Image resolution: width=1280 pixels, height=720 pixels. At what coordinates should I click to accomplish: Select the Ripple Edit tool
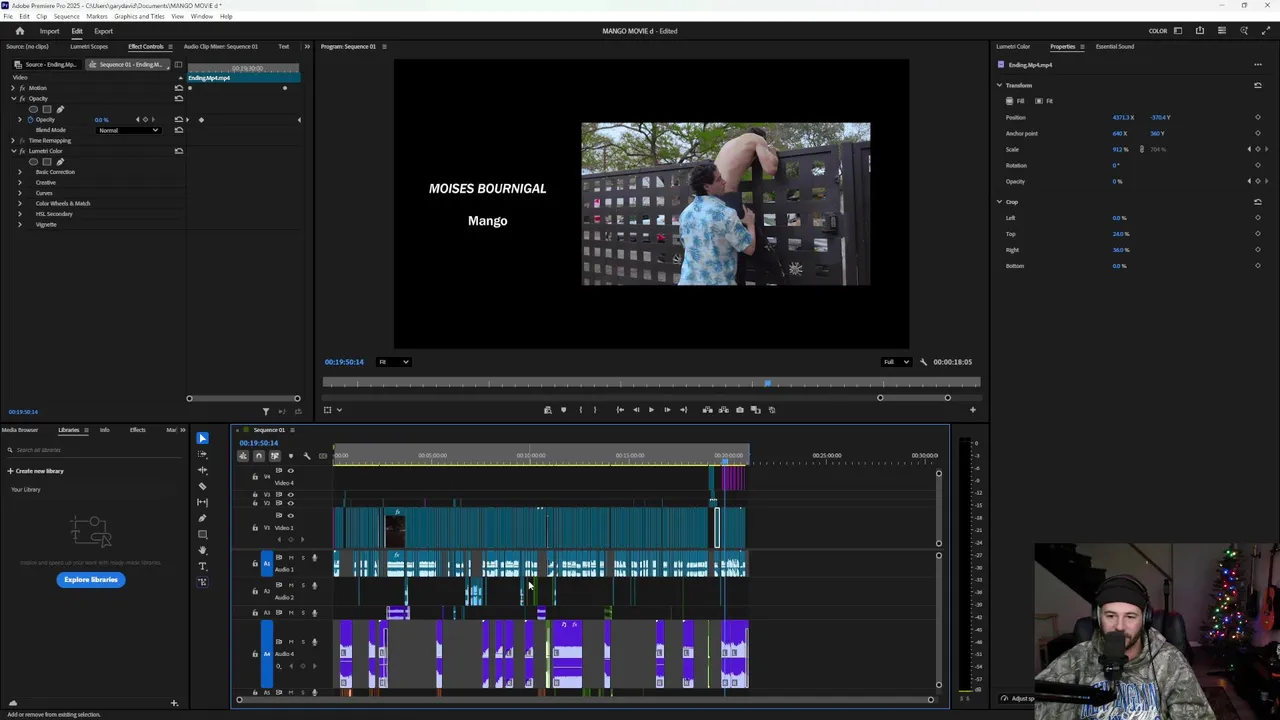pyautogui.click(x=202, y=470)
